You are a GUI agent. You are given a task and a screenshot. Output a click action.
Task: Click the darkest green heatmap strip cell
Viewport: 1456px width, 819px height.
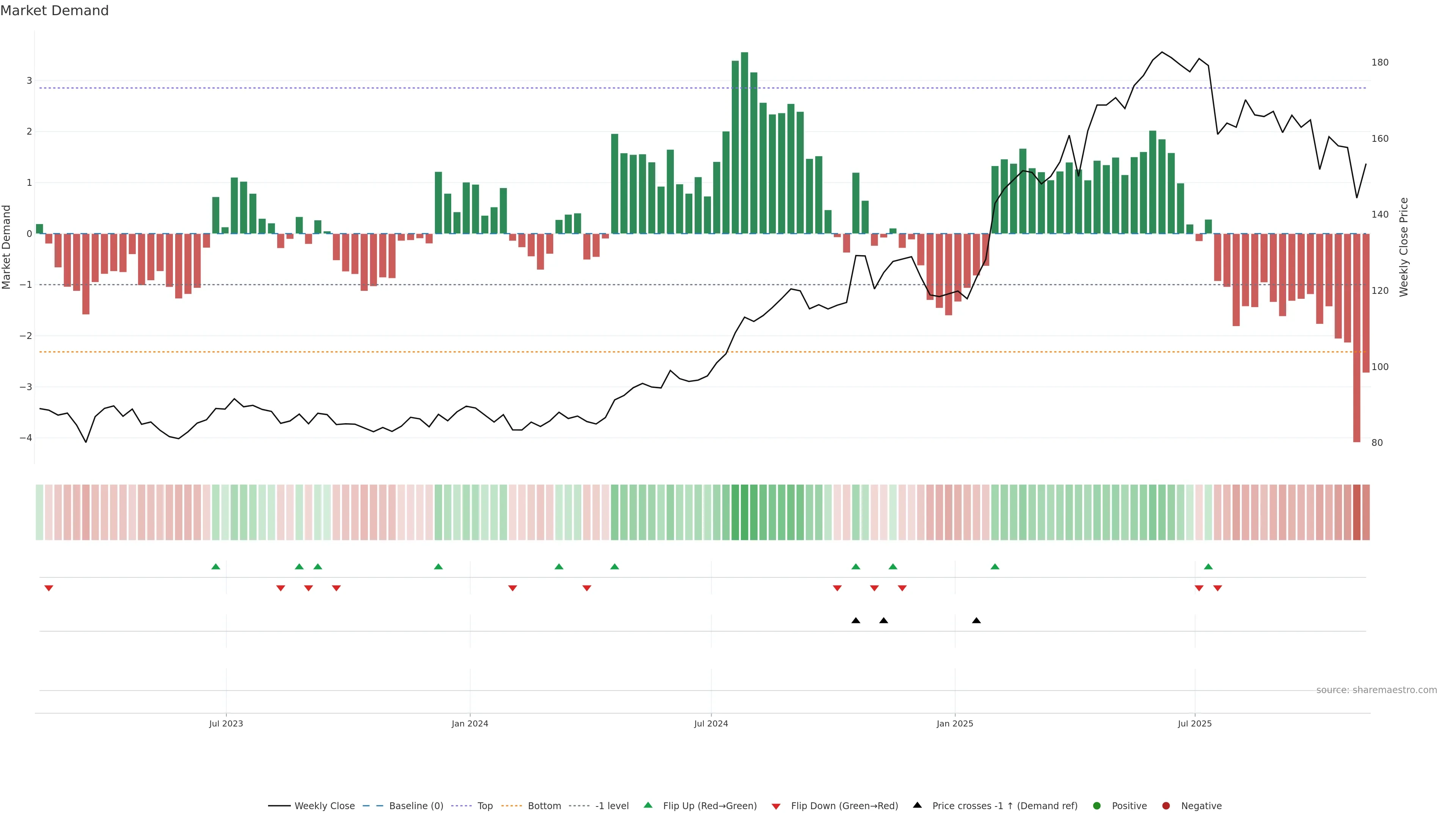[x=744, y=512]
